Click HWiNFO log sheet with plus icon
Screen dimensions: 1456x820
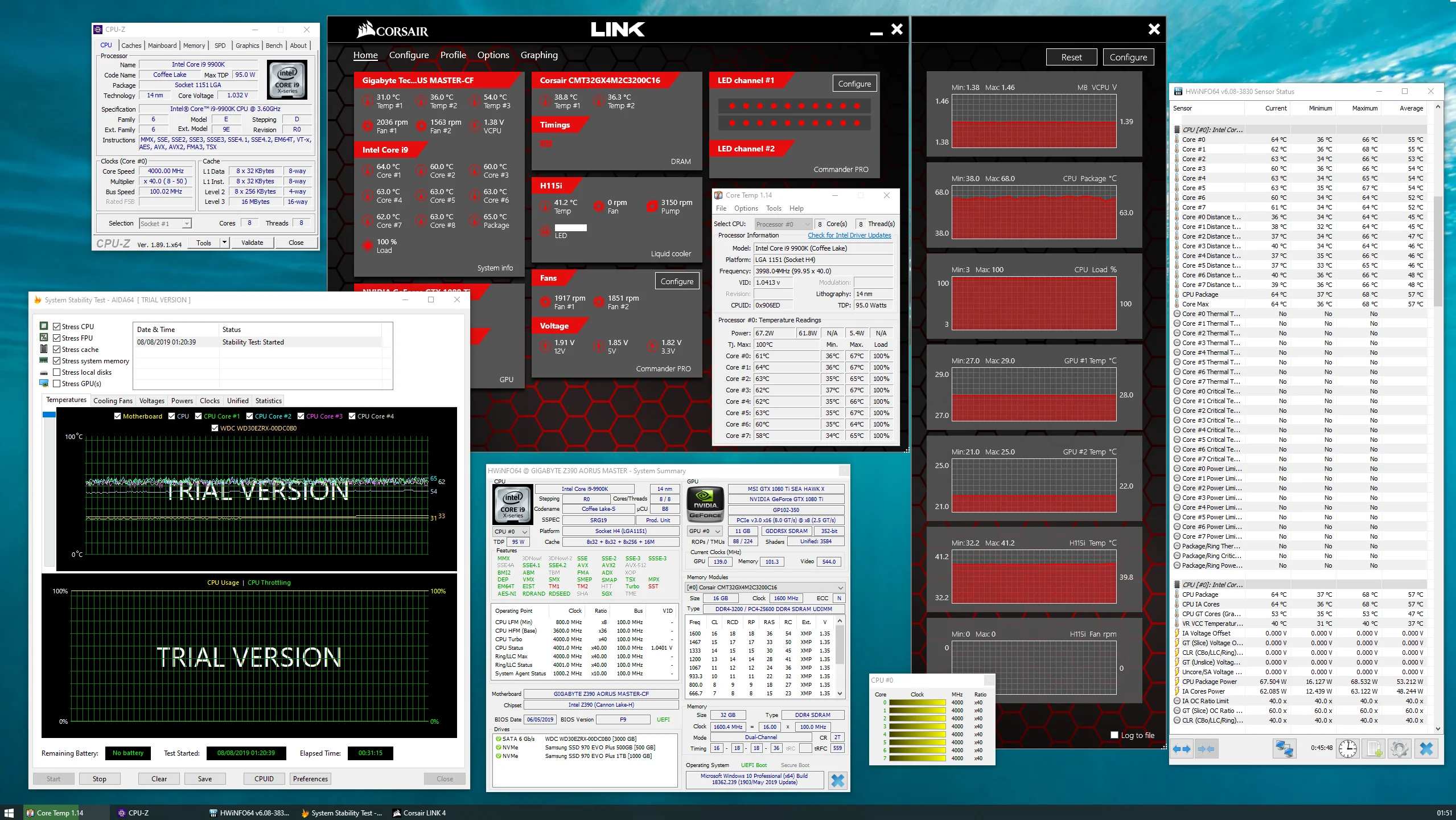click(1374, 748)
